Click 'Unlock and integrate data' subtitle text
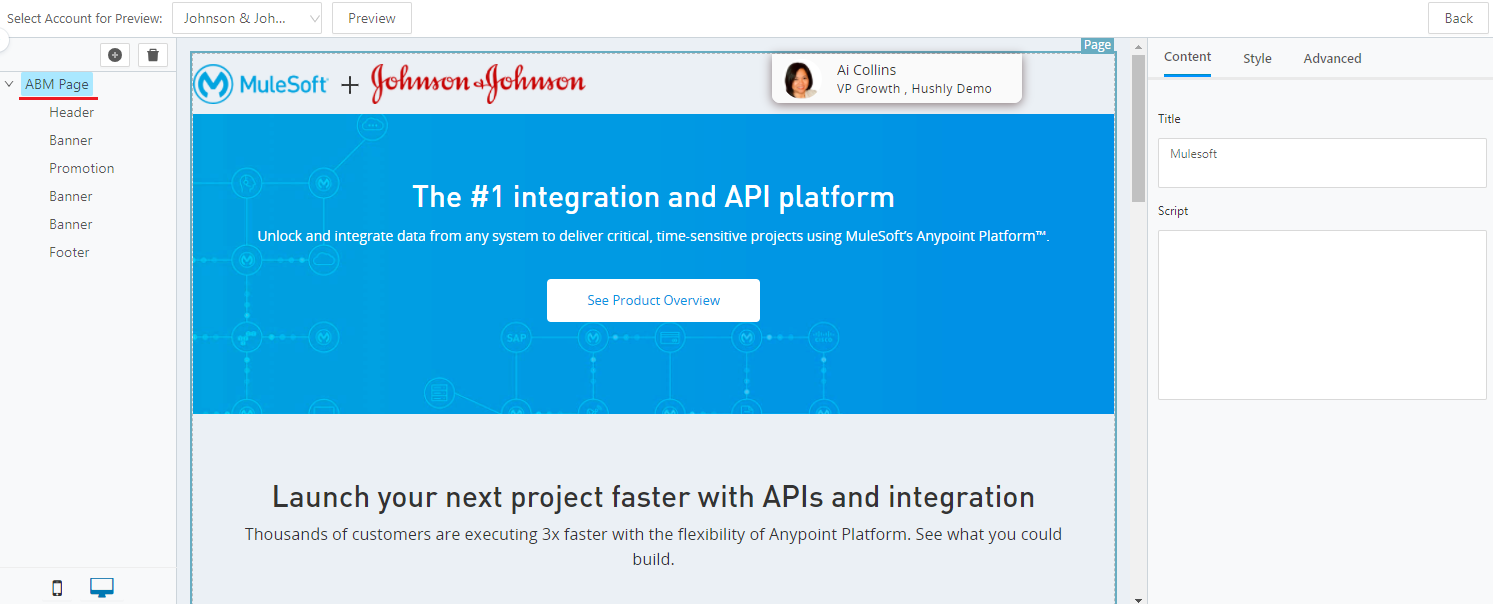This screenshot has width=1493, height=604. click(653, 237)
